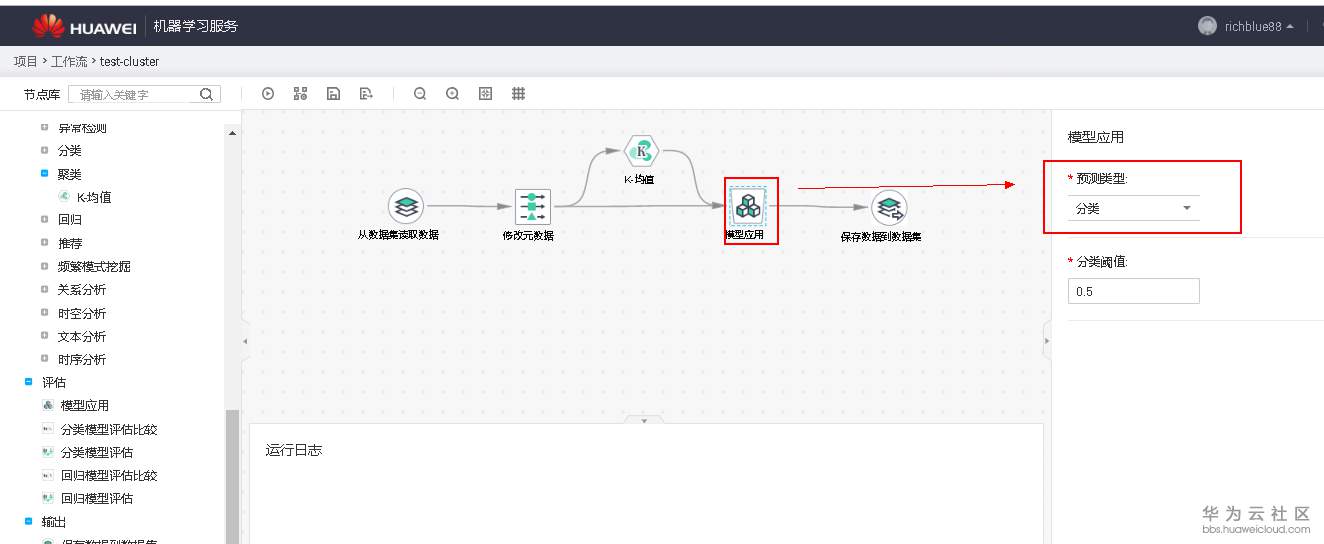Click the 模型应用 icon in node tree
This screenshot has height=544, width=1324.
(47, 406)
